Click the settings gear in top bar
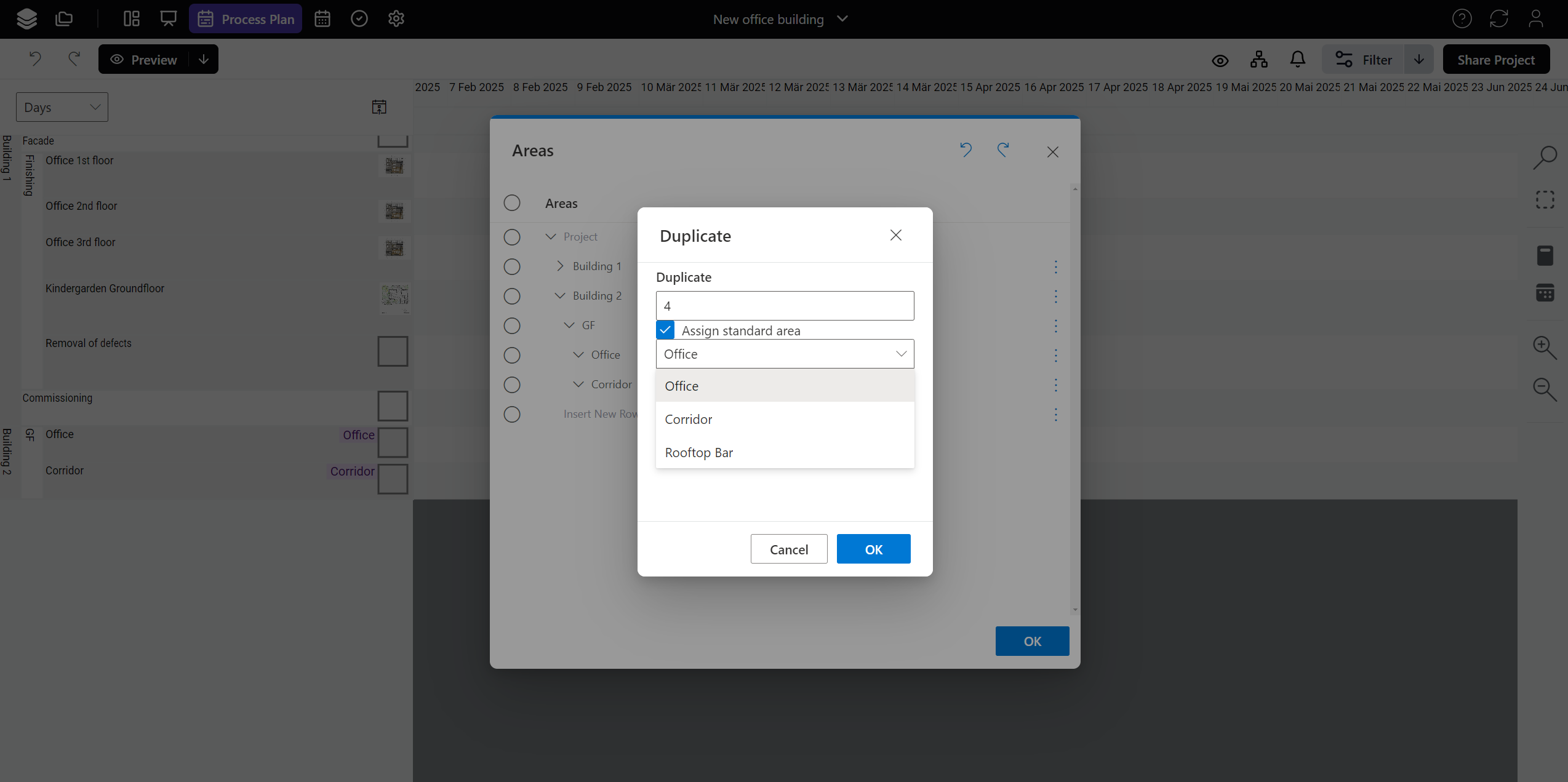Viewport: 1568px width, 782px height. (396, 19)
